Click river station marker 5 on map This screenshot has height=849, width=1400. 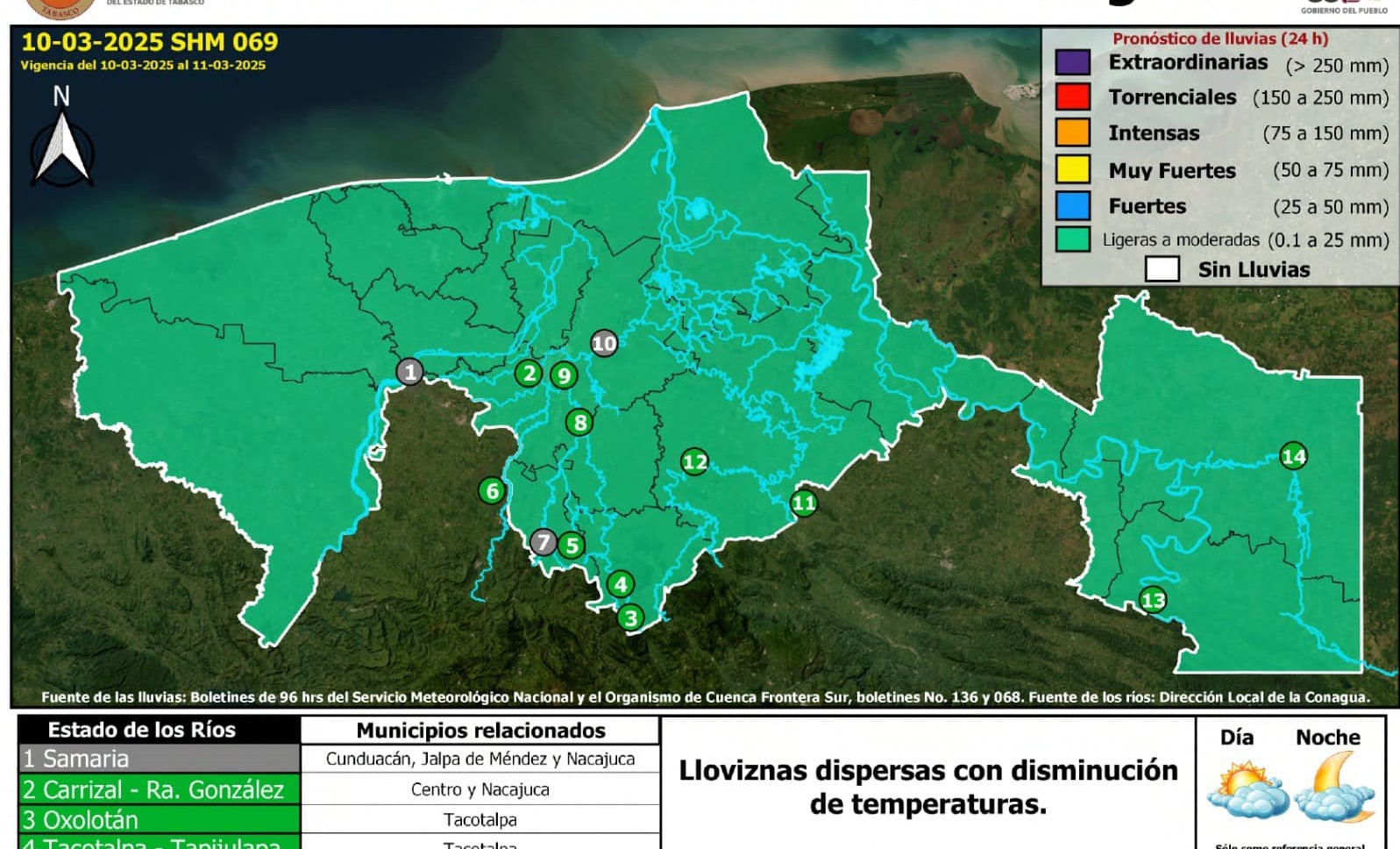coord(572,546)
